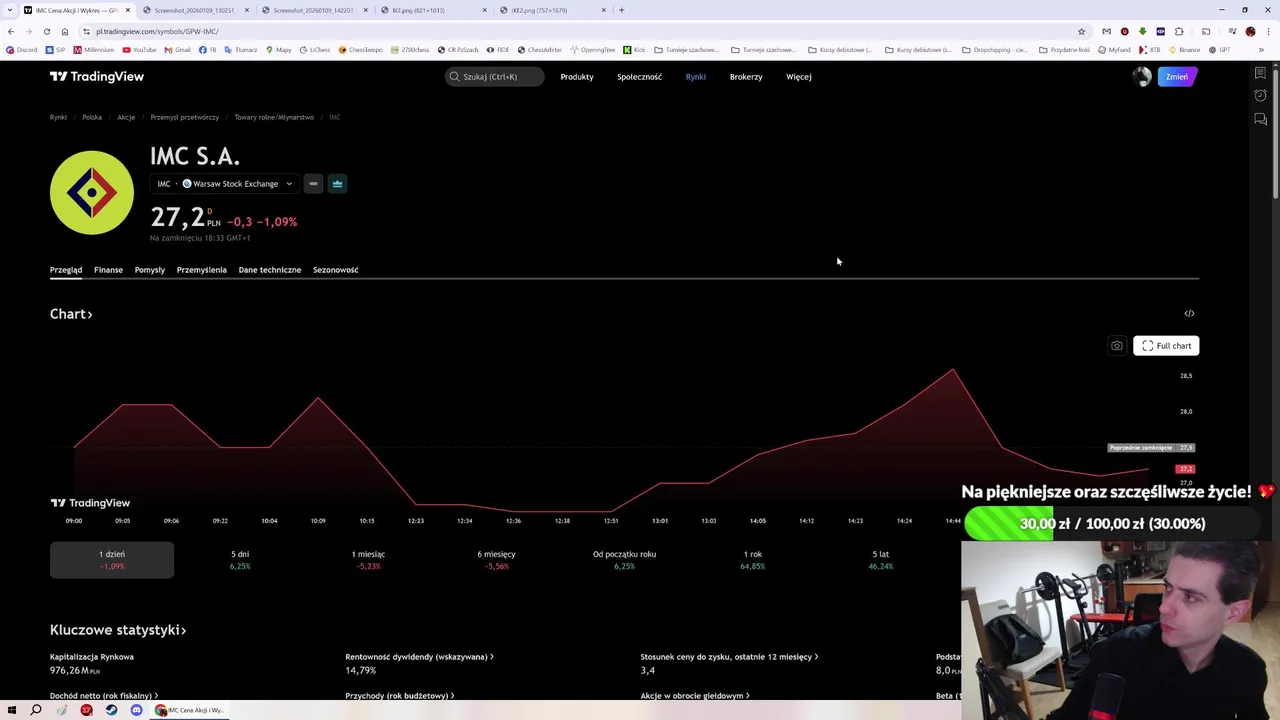Open the browser extensions puzzle icon
Image resolution: width=1280 pixels, height=720 pixels.
click(x=1179, y=31)
